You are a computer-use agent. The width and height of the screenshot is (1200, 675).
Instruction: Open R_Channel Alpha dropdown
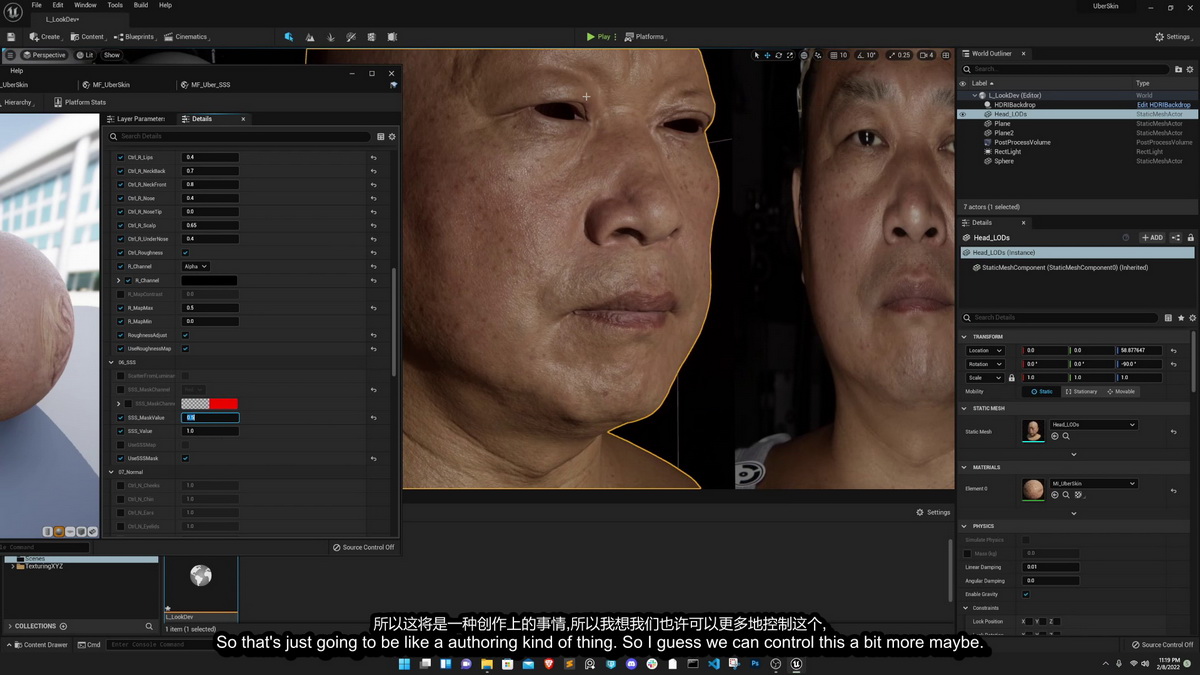tap(195, 267)
